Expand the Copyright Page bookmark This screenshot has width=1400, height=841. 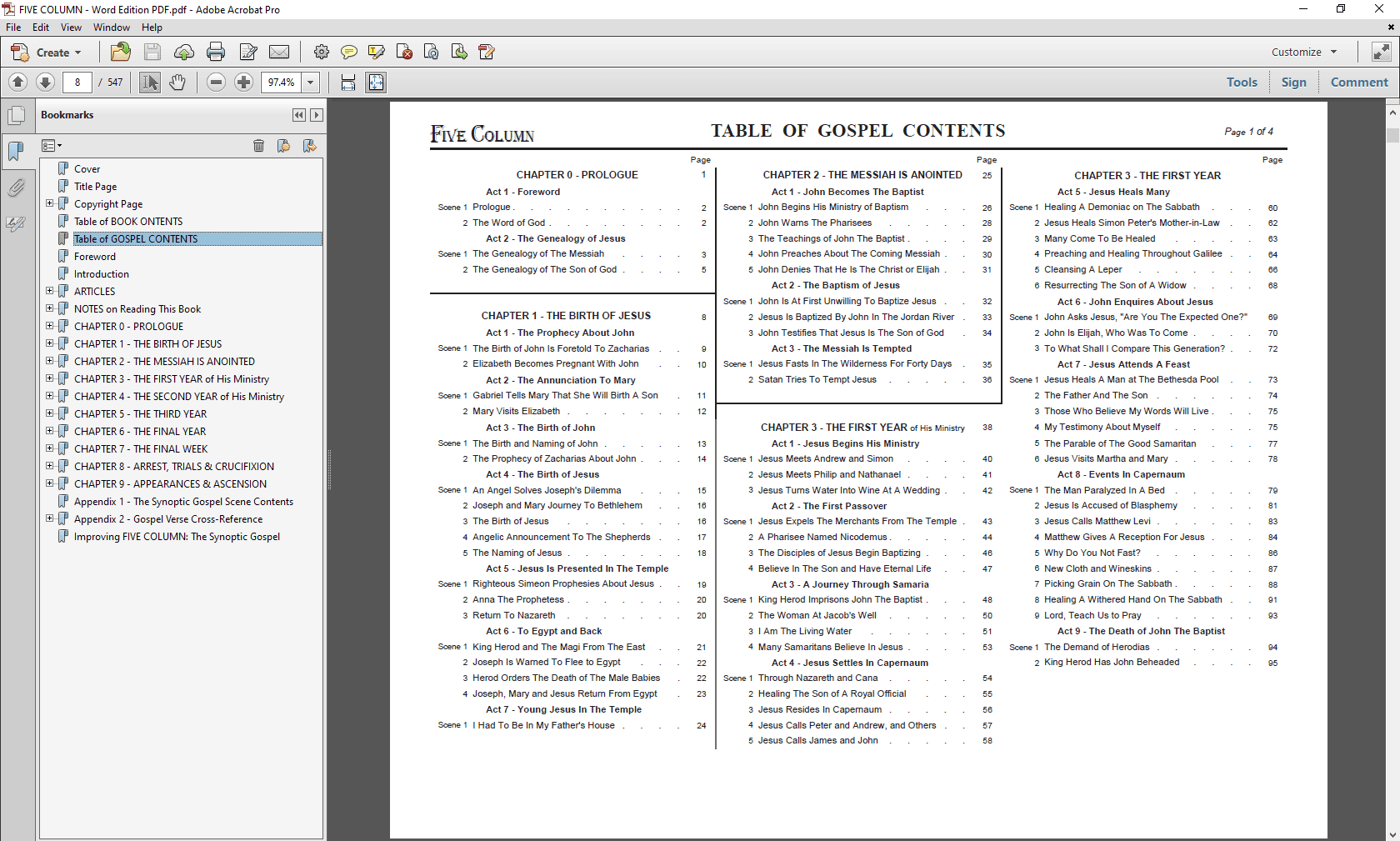pos(49,203)
